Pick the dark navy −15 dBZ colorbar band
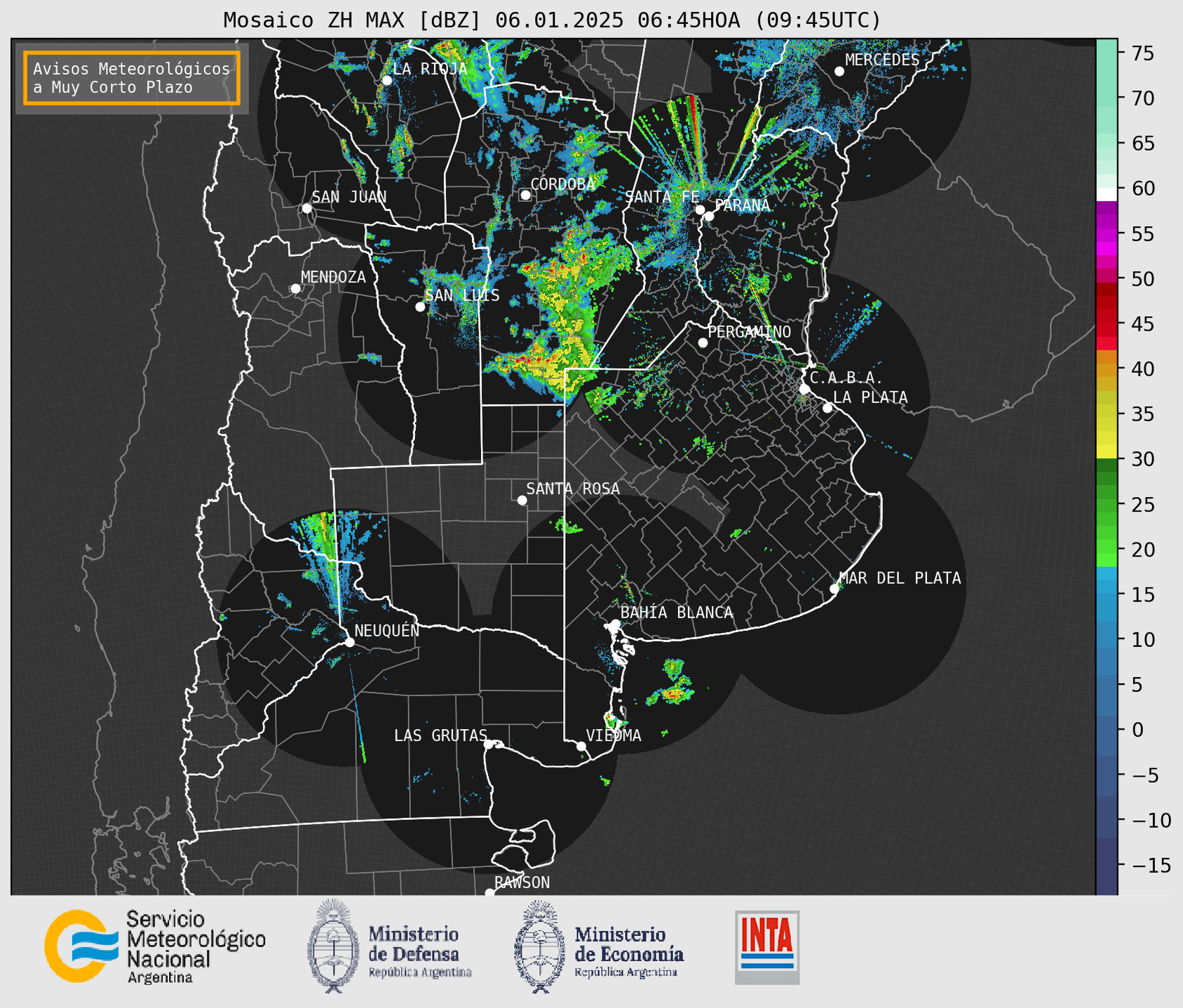 [x=1107, y=865]
